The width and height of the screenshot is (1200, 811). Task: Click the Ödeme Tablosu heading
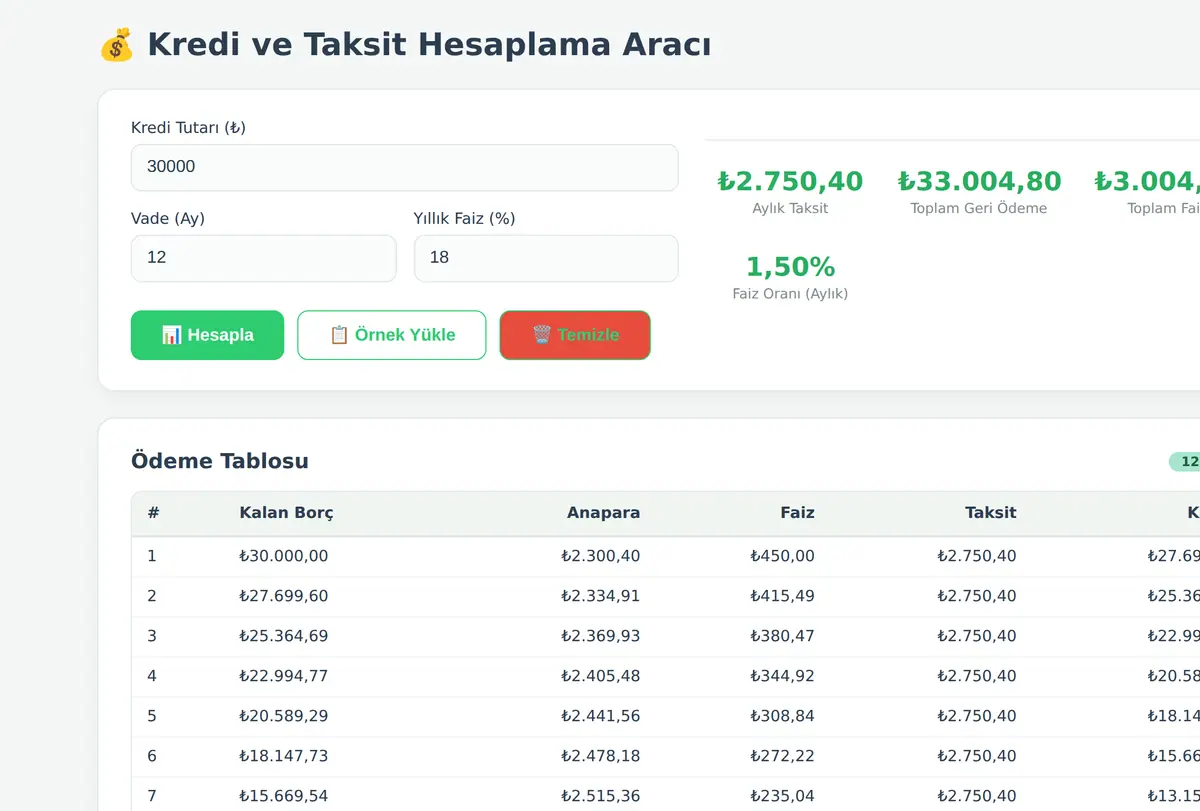coord(220,461)
